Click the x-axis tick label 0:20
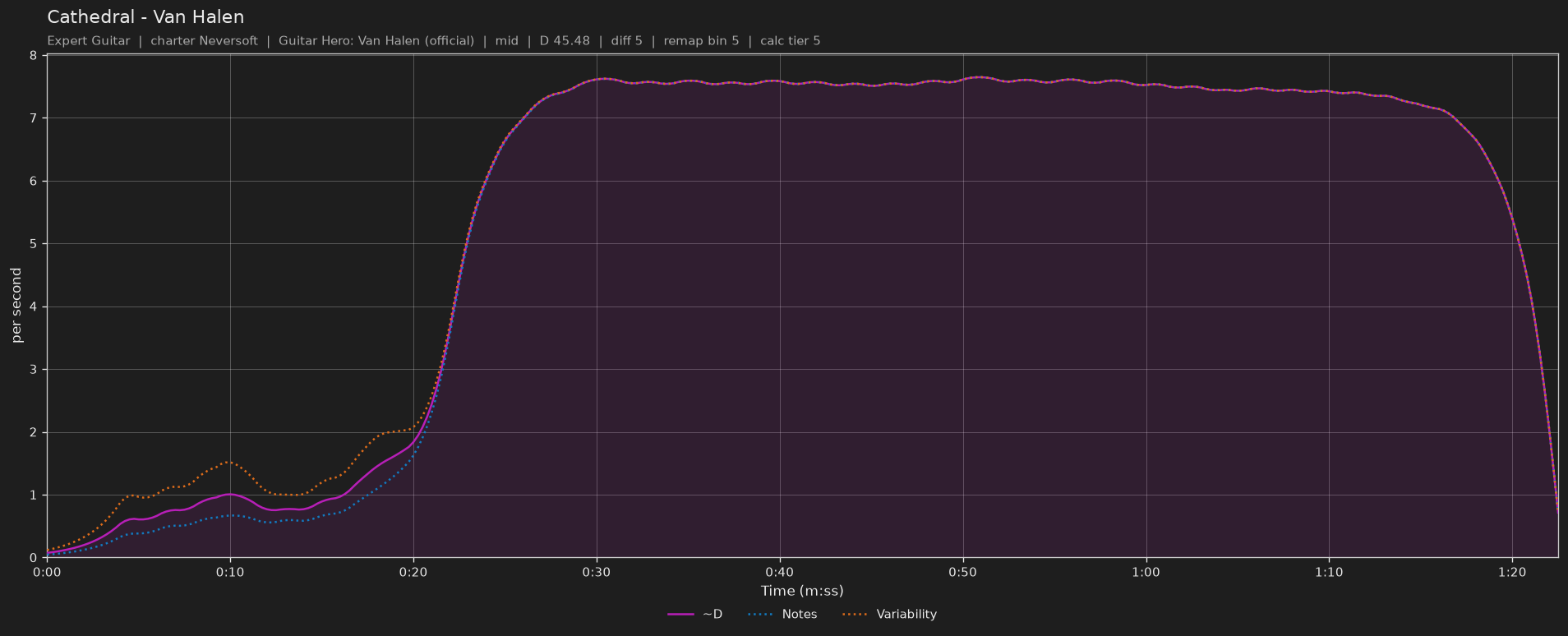 [x=413, y=572]
